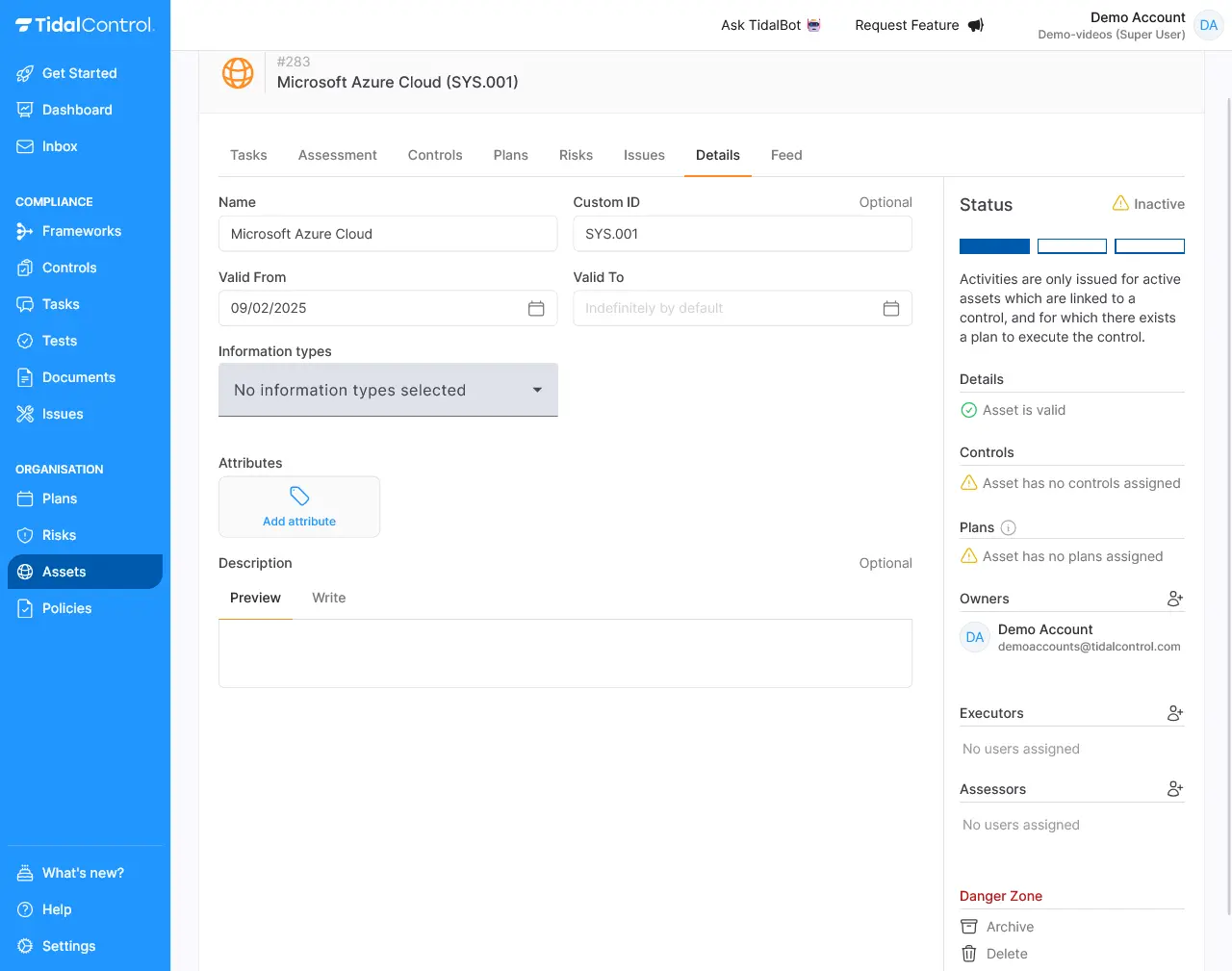This screenshot has height=971, width=1232.
Task: Switch to the Feed tab
Action: [786, 155]
